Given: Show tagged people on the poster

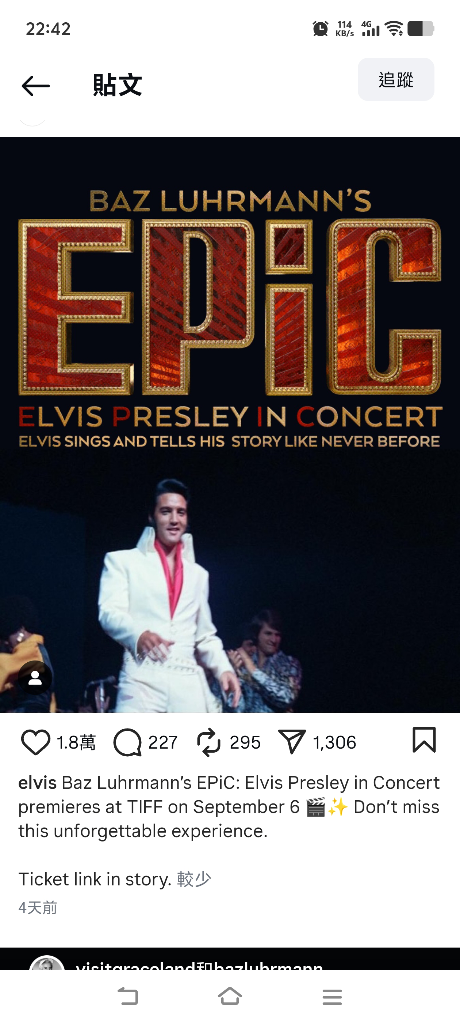Looking at the screenshot, I should tap(35, 678).
